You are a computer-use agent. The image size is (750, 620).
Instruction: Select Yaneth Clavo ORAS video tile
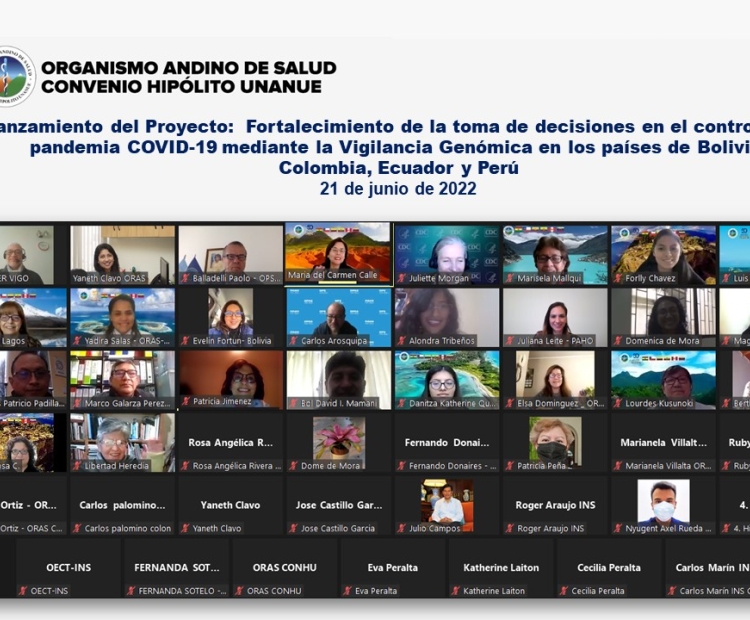[x=122, y=254]
